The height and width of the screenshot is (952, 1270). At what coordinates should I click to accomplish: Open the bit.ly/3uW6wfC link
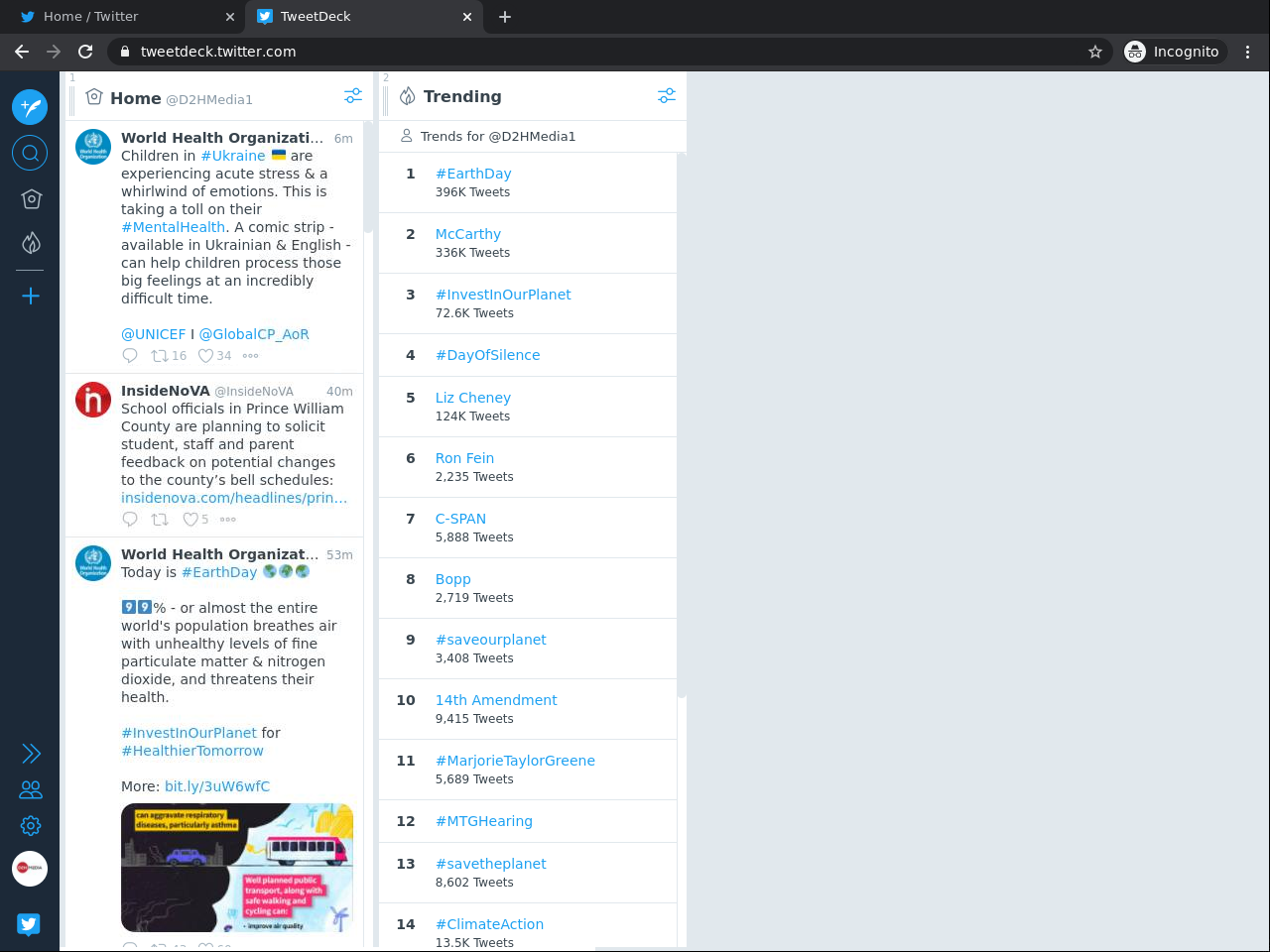point(217,786)
